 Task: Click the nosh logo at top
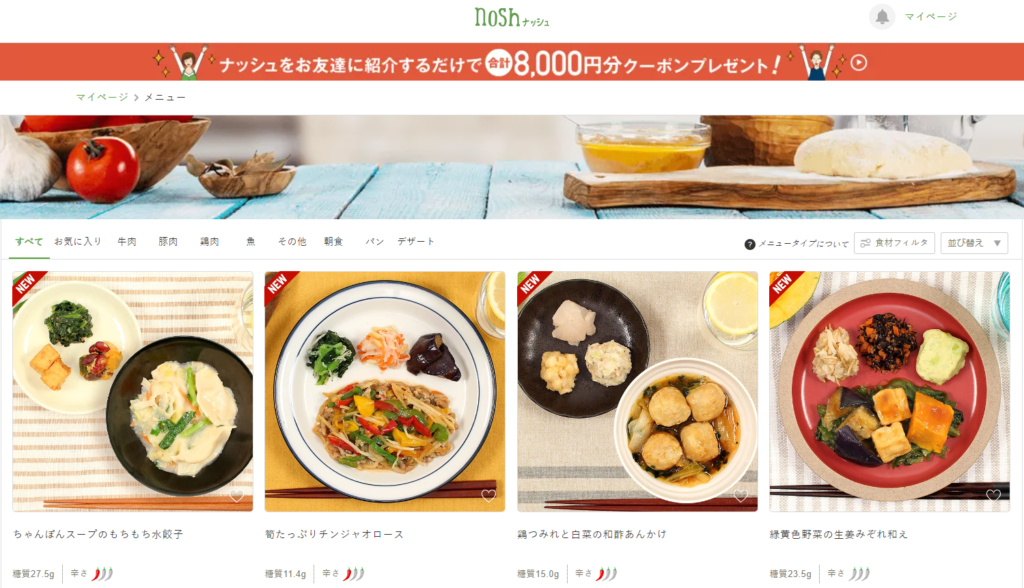click(x=511, y=17)
